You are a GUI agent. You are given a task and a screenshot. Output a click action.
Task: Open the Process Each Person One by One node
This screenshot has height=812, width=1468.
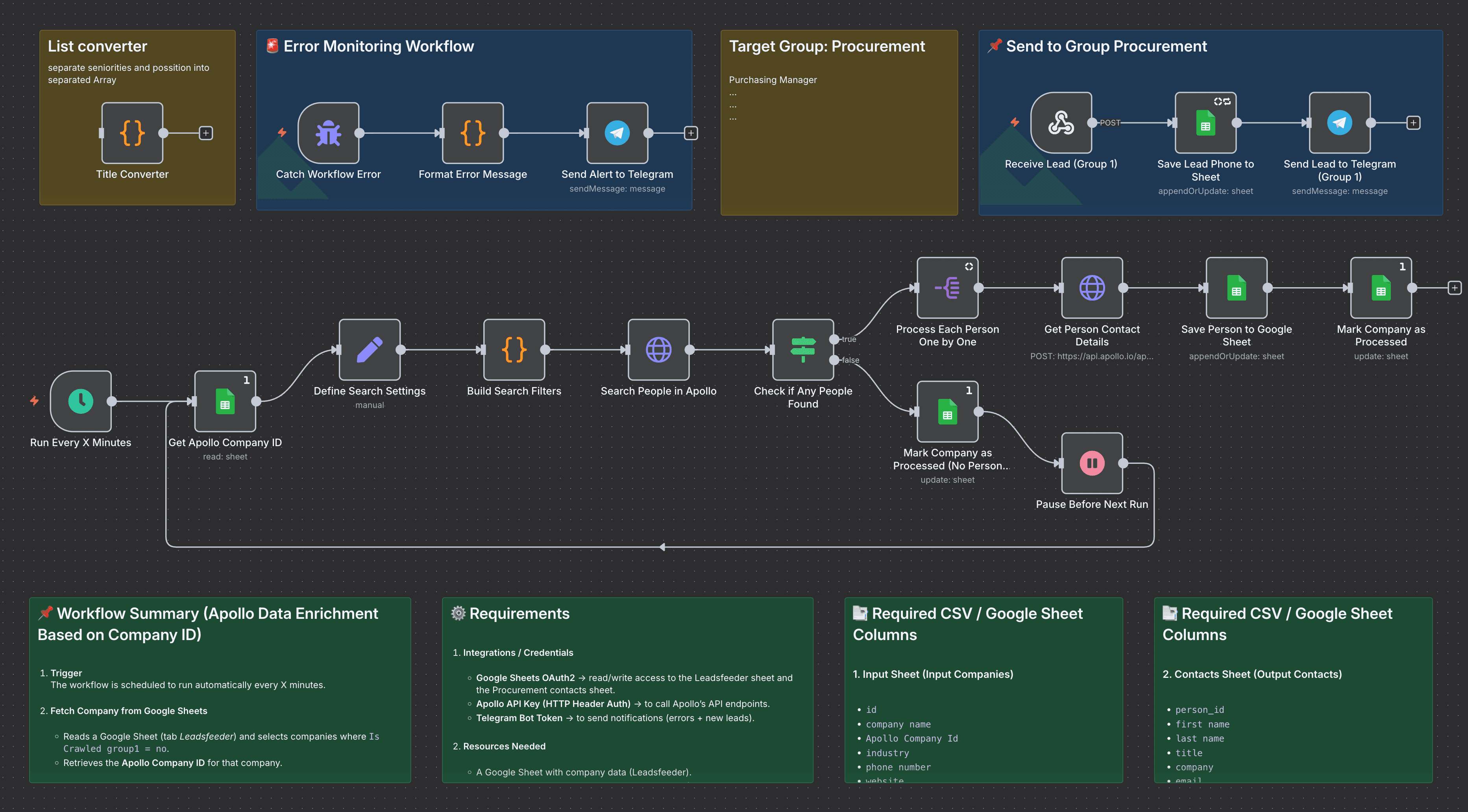948,288
